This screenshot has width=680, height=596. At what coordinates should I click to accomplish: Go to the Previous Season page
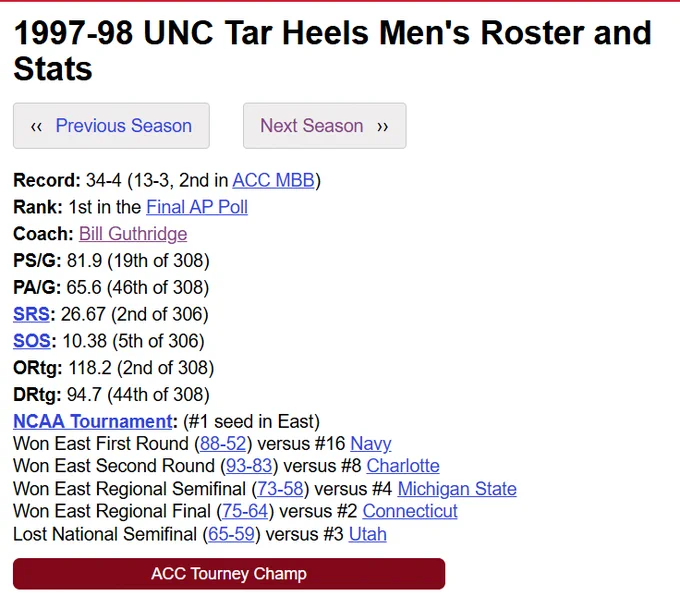click(x=111, y=126)
